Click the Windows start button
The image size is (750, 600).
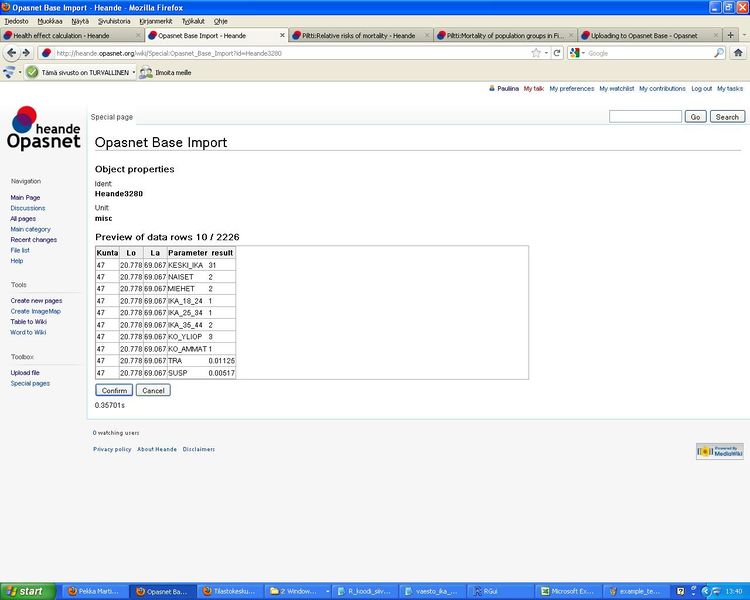click(28, 591)
